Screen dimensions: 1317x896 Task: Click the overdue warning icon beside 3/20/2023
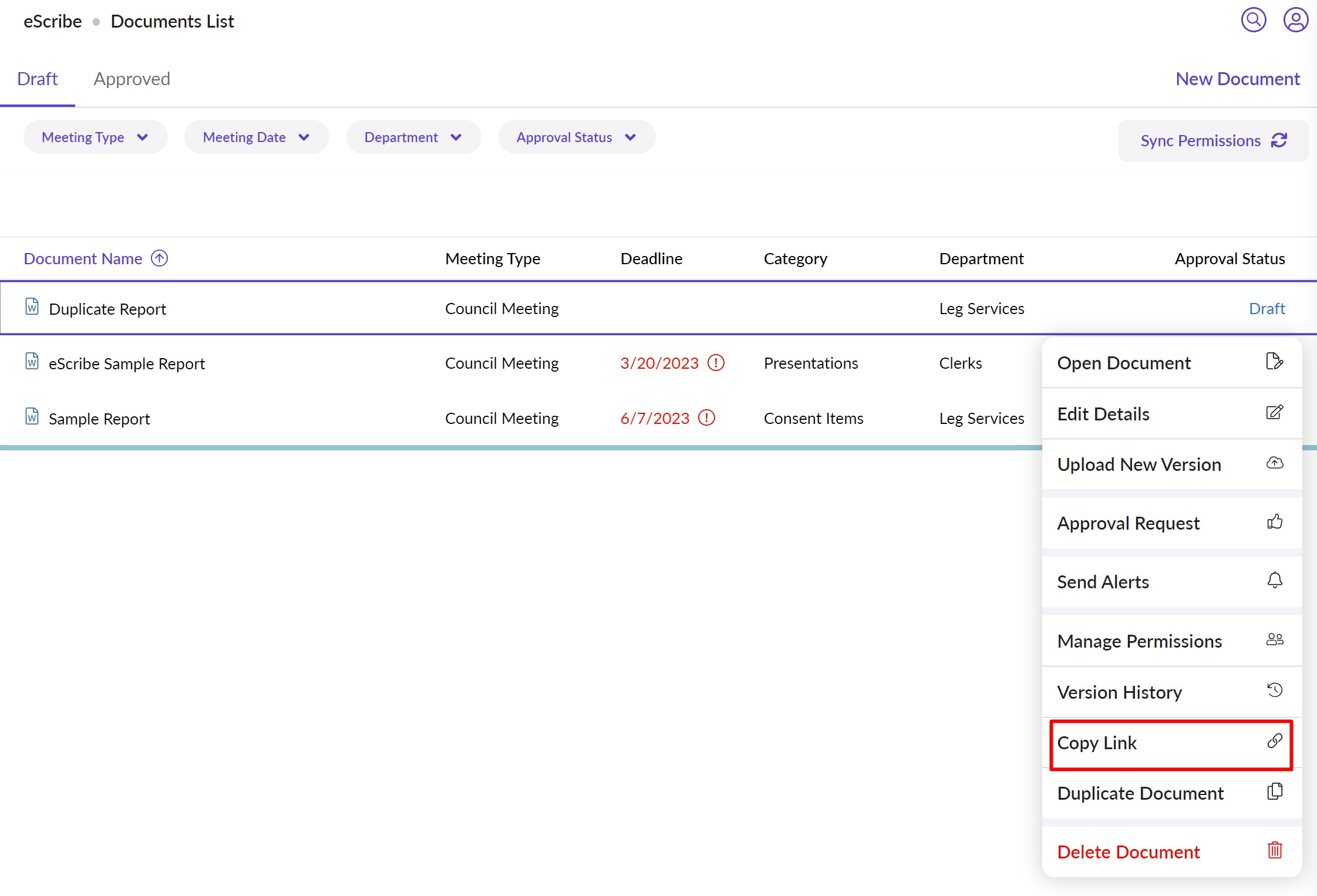click(716, 363)
